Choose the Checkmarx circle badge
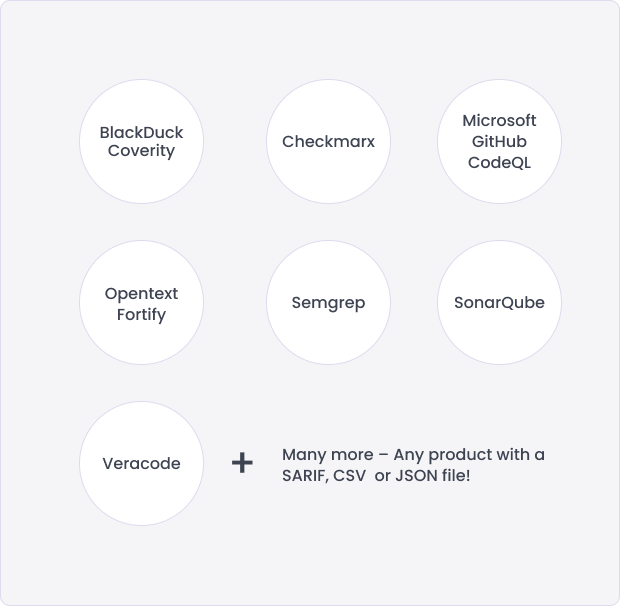 (x=328, y=142)
